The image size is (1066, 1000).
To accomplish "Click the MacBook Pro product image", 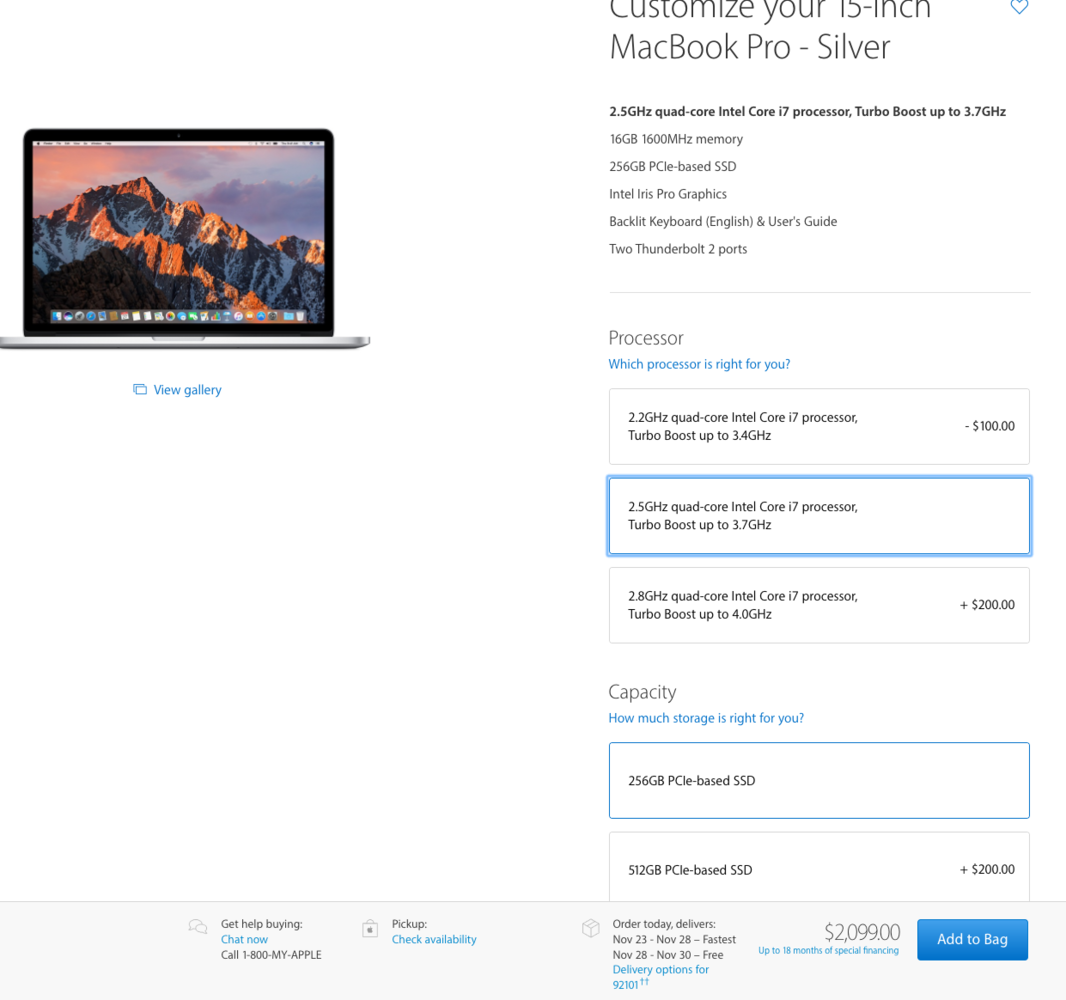I will [x=178, y=235].
